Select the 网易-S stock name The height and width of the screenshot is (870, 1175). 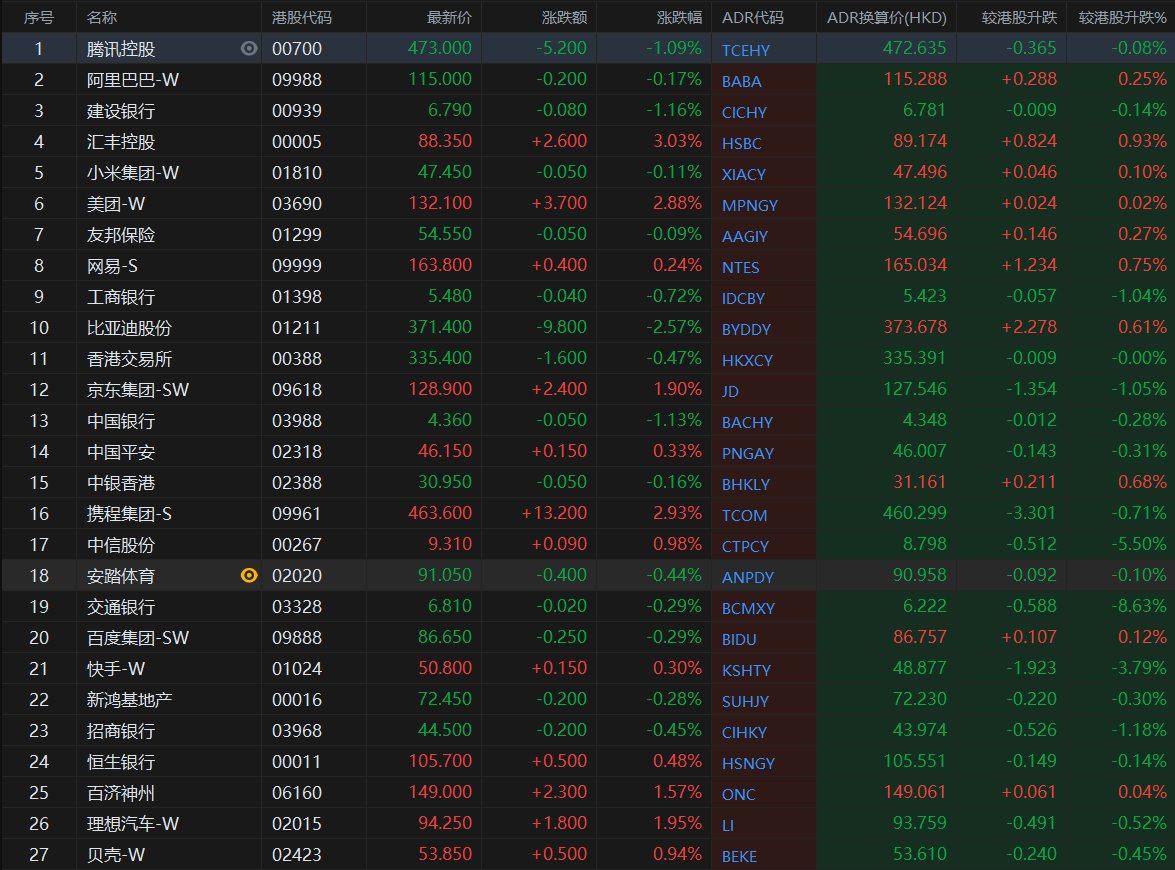pos(112,265)
